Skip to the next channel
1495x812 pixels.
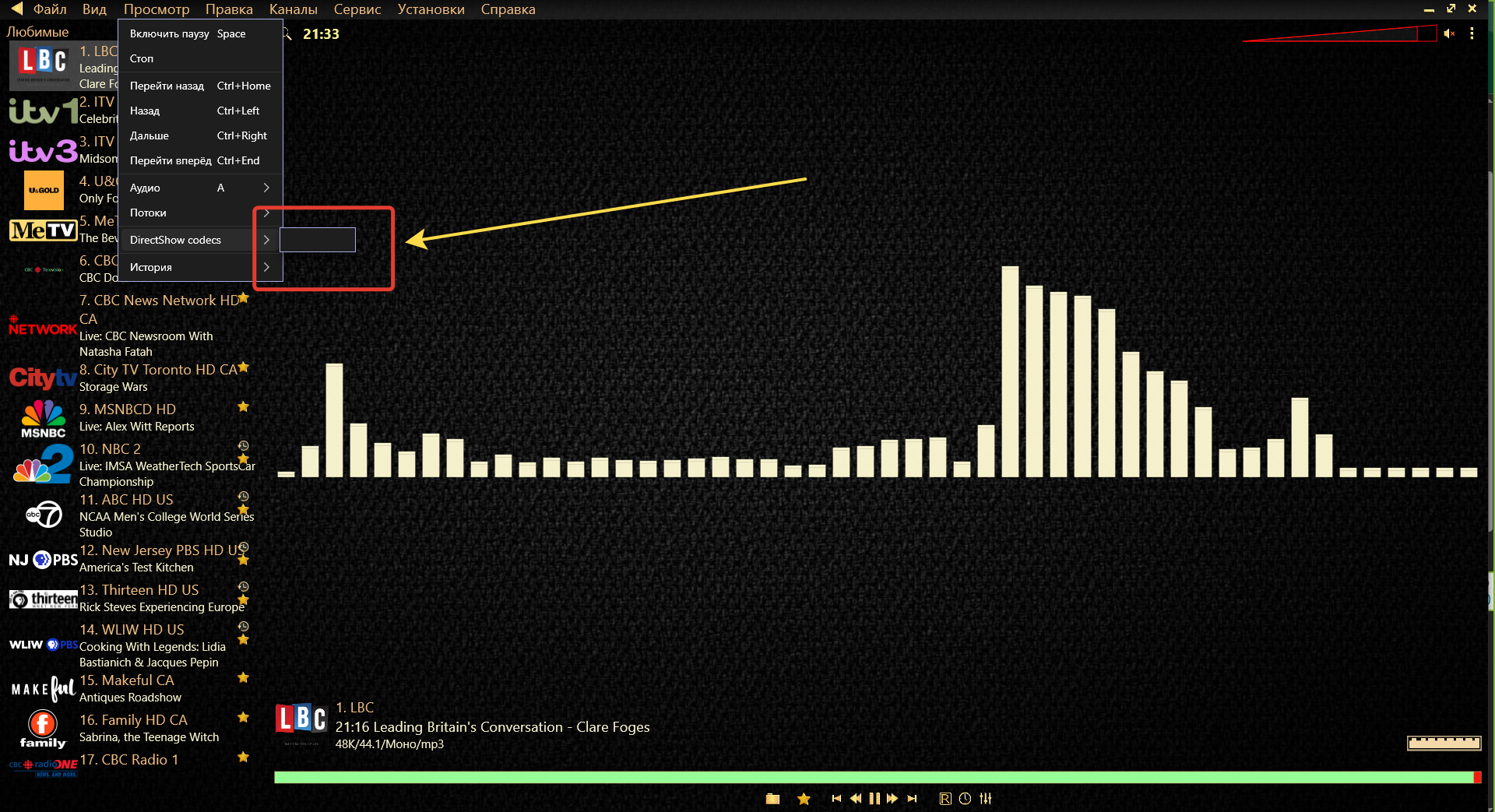tap(913, 799)
